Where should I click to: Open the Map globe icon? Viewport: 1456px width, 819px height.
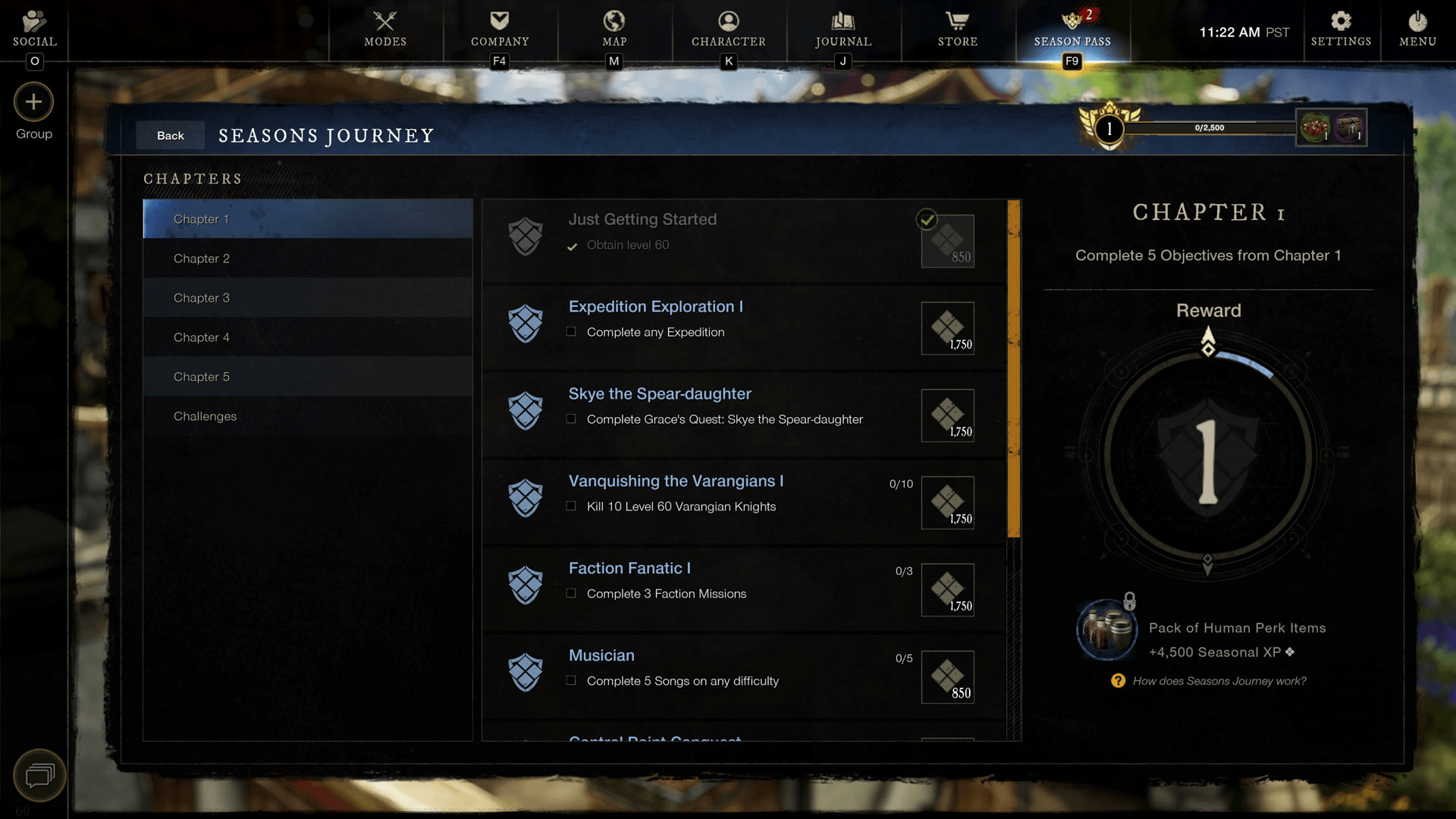coord(614,20)
